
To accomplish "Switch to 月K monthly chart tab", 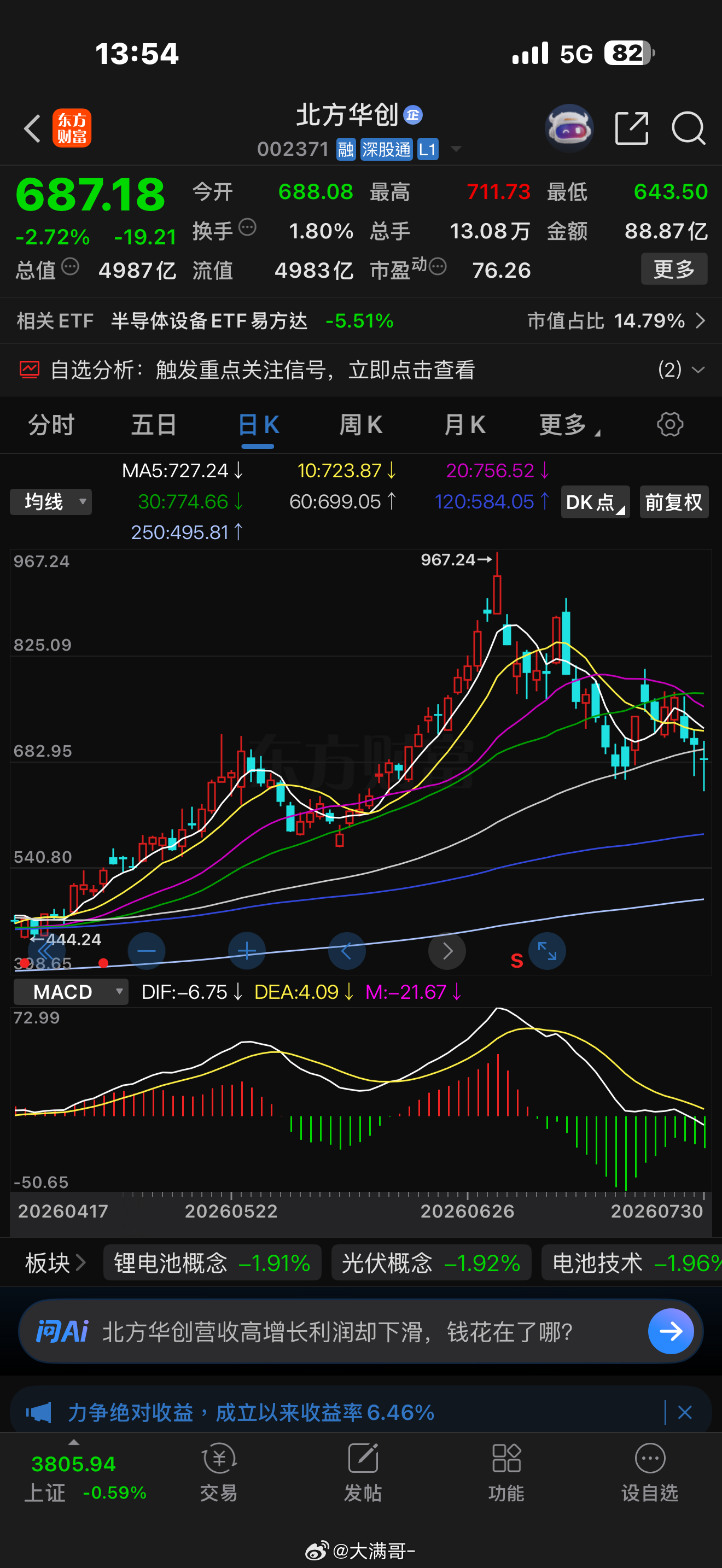I will point(464,425).
